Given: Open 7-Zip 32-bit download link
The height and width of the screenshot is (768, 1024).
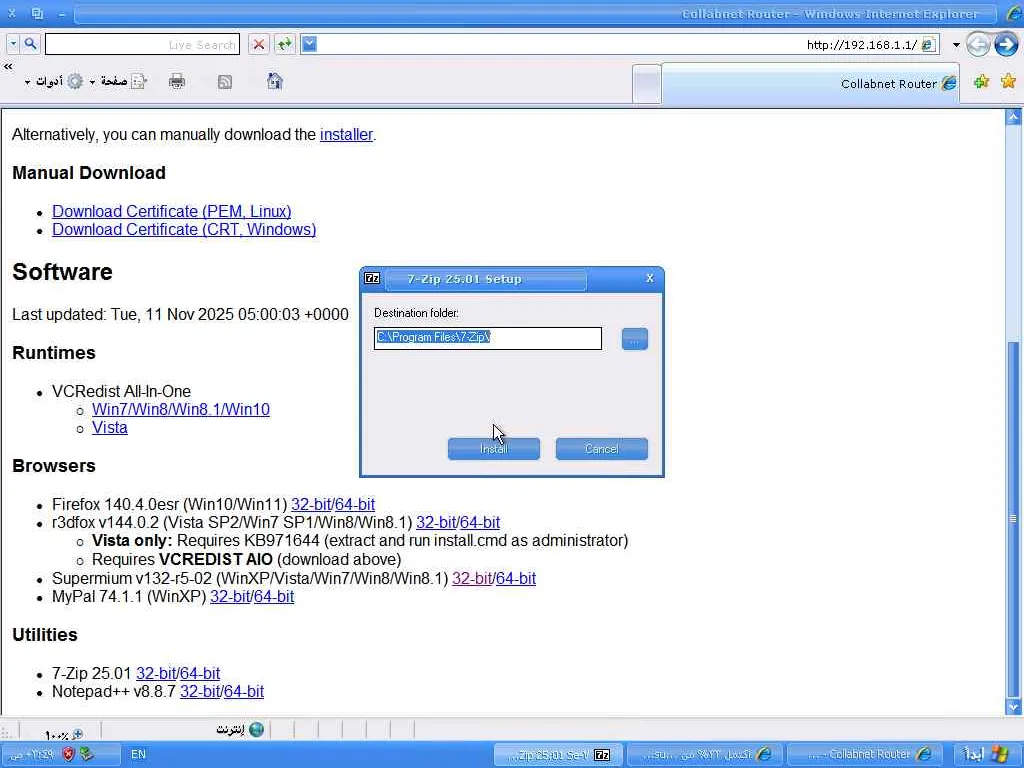Looking at the screenshot, I should [156, 673].
